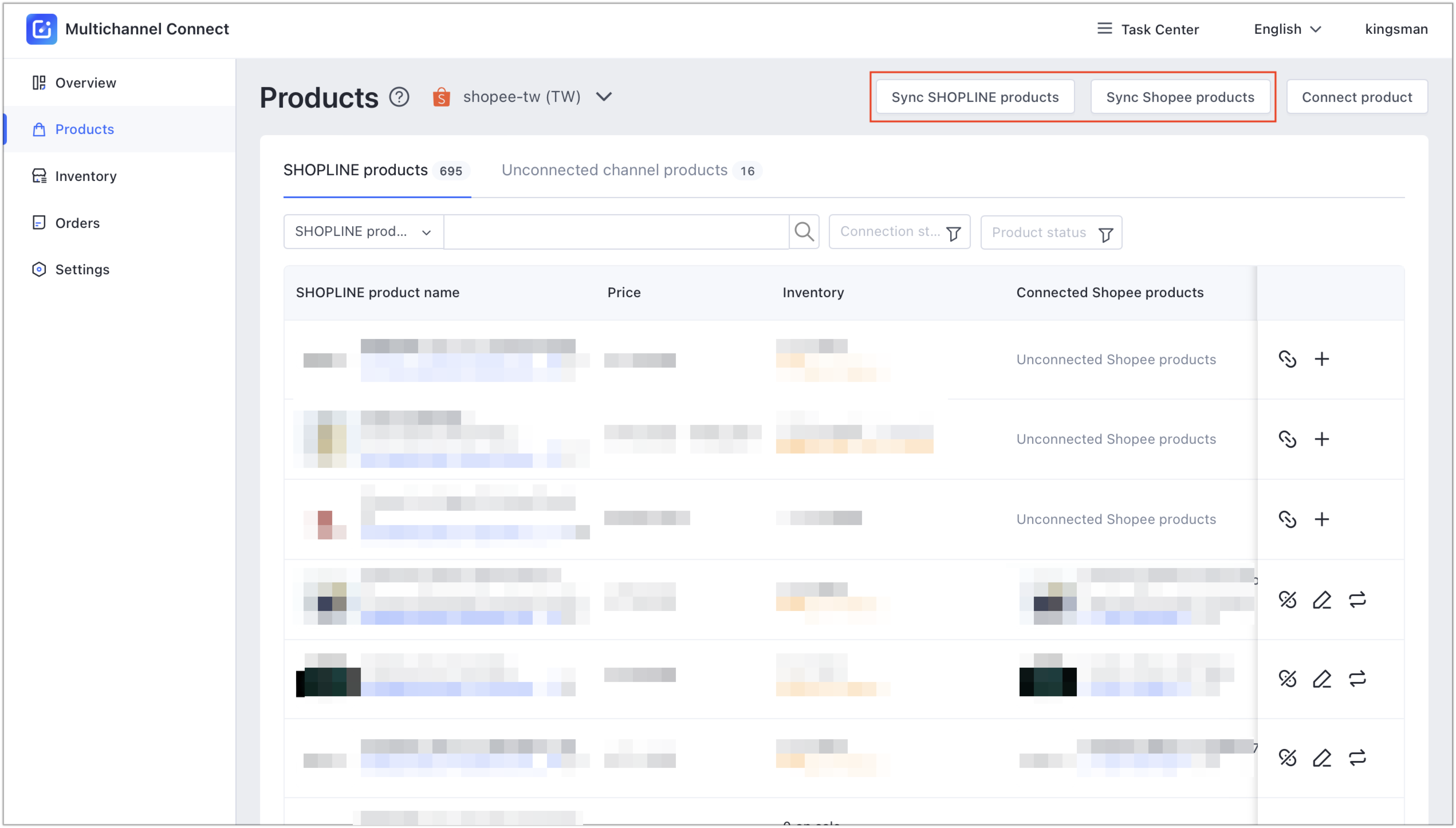Click the 695 count badge
Image resolution: width=1456 pixels, height=828 pixels.
[451, 171]
